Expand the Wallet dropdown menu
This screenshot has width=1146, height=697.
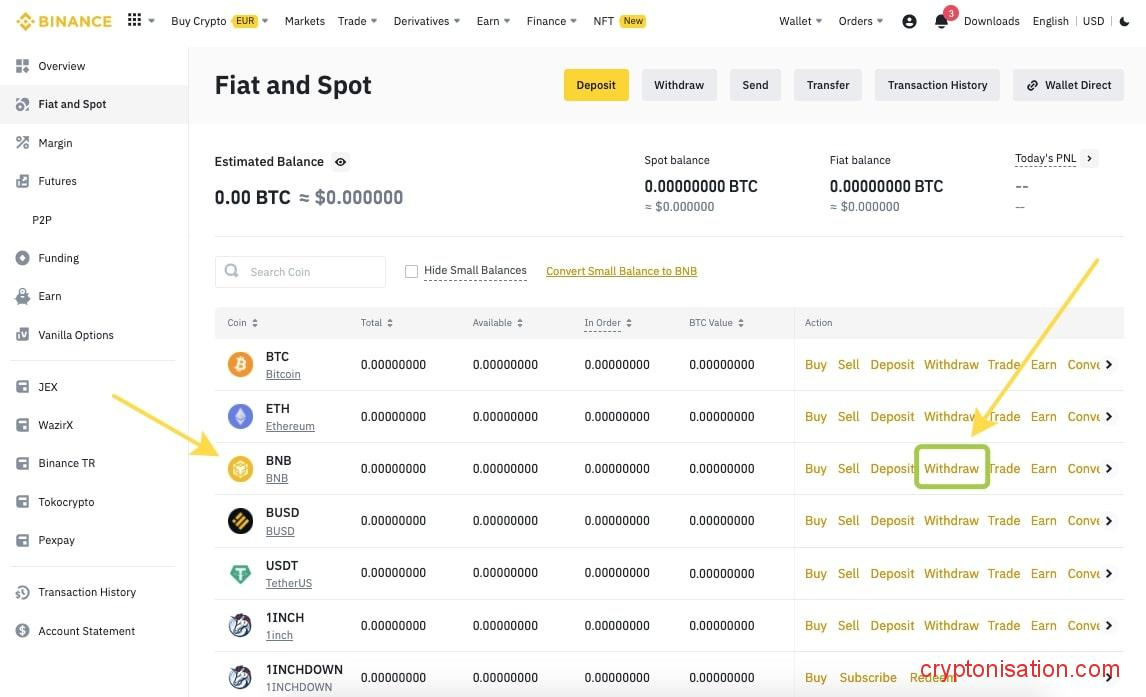(x=801, y=21)
